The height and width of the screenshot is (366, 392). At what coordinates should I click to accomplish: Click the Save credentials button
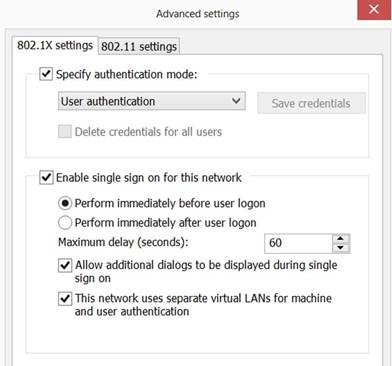pyautogui.click(x=311, y=103)
